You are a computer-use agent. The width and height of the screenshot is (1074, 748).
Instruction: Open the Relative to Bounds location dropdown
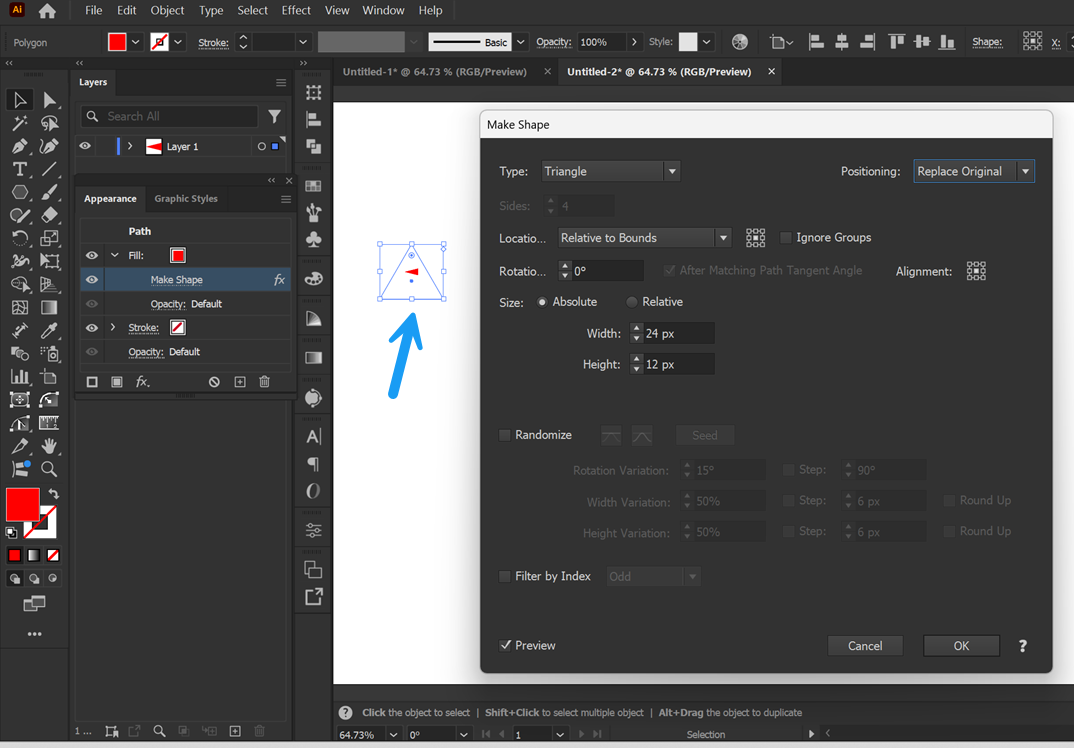(x=643, y=237)
